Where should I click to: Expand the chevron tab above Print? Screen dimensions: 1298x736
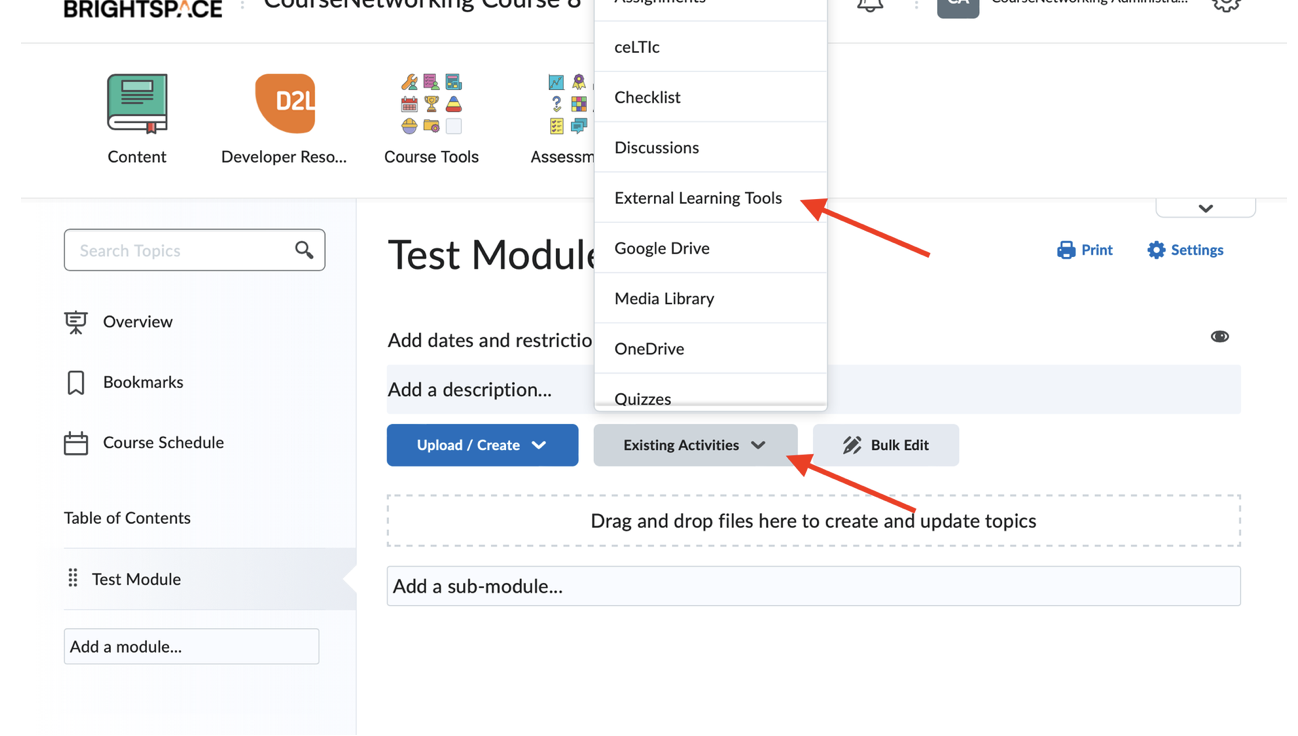(x=1205, y=208)
